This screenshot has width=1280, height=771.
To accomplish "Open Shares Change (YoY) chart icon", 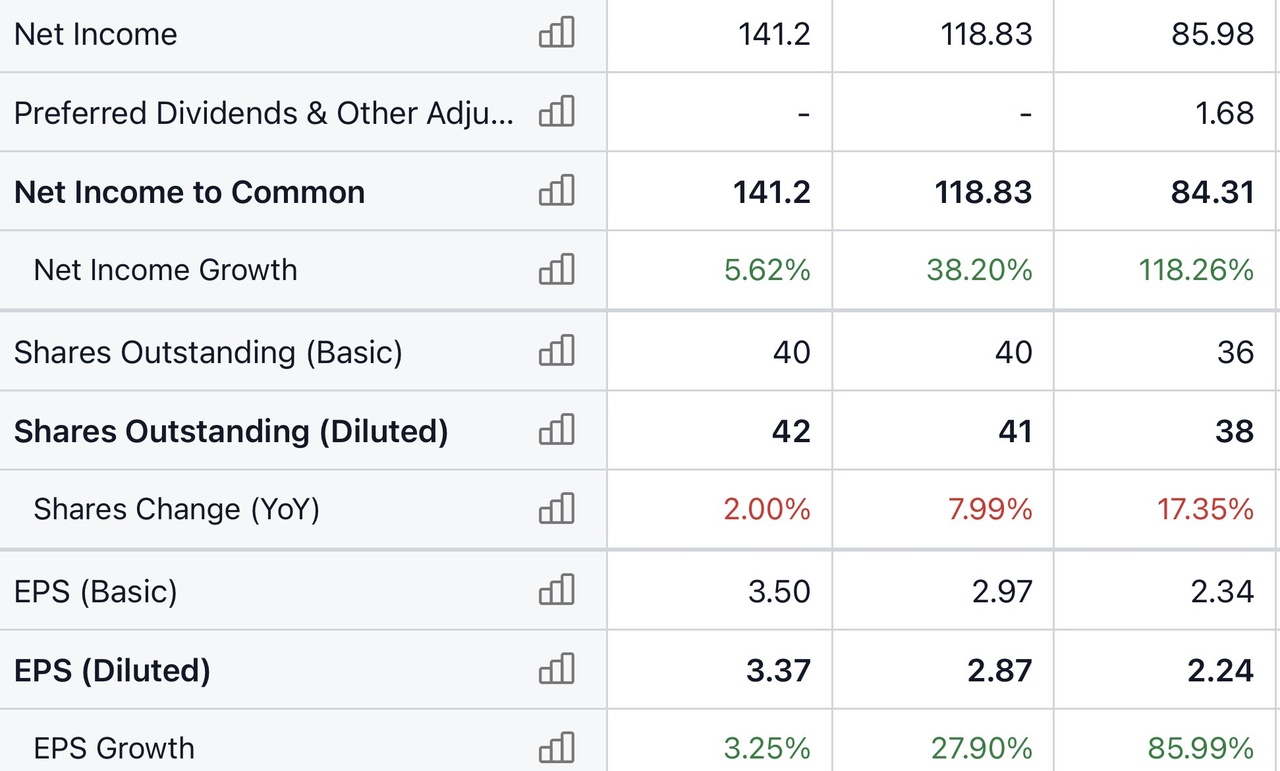I will (x=557, y=509).
